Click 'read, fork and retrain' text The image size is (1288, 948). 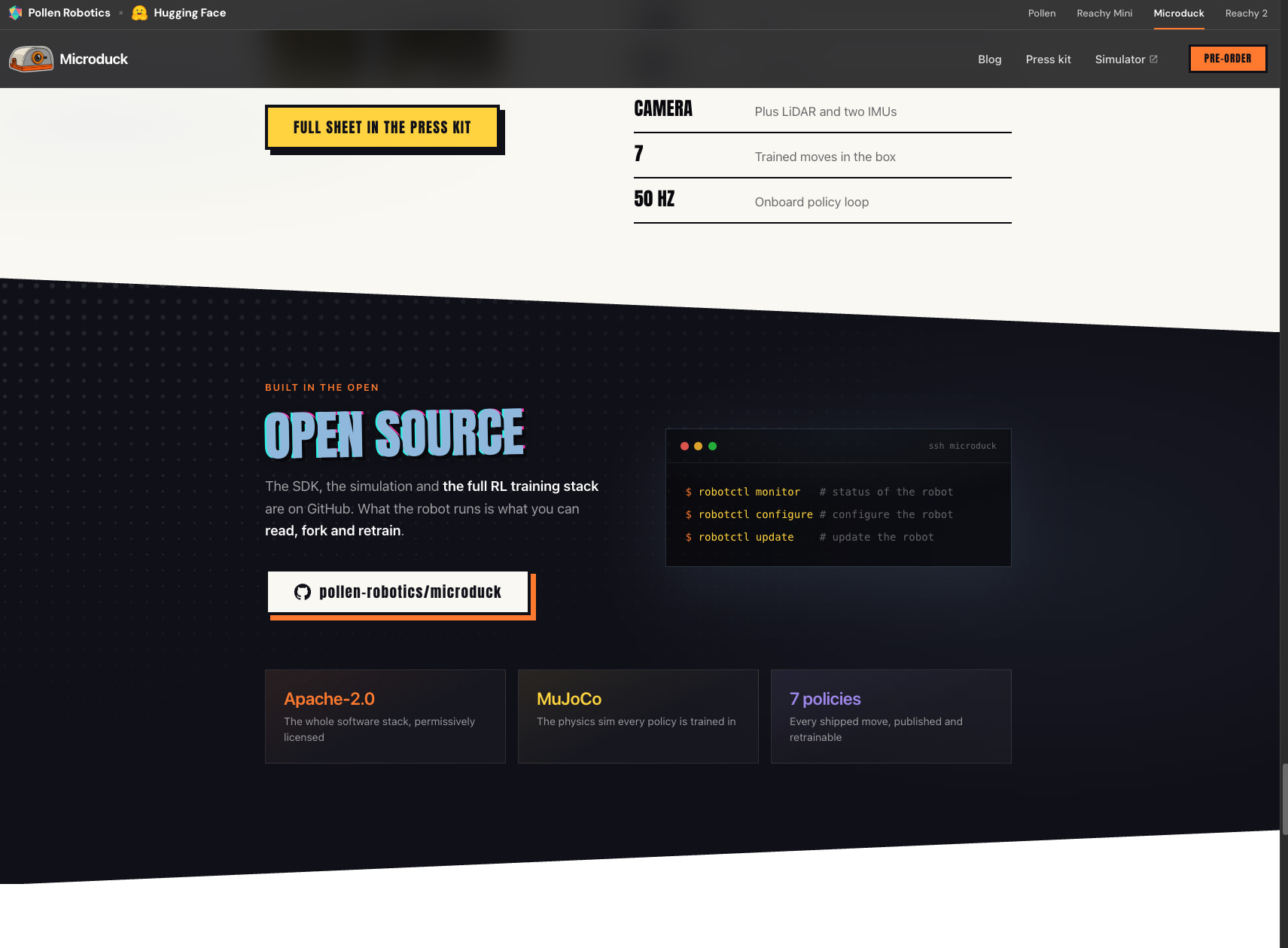(333, 531)
